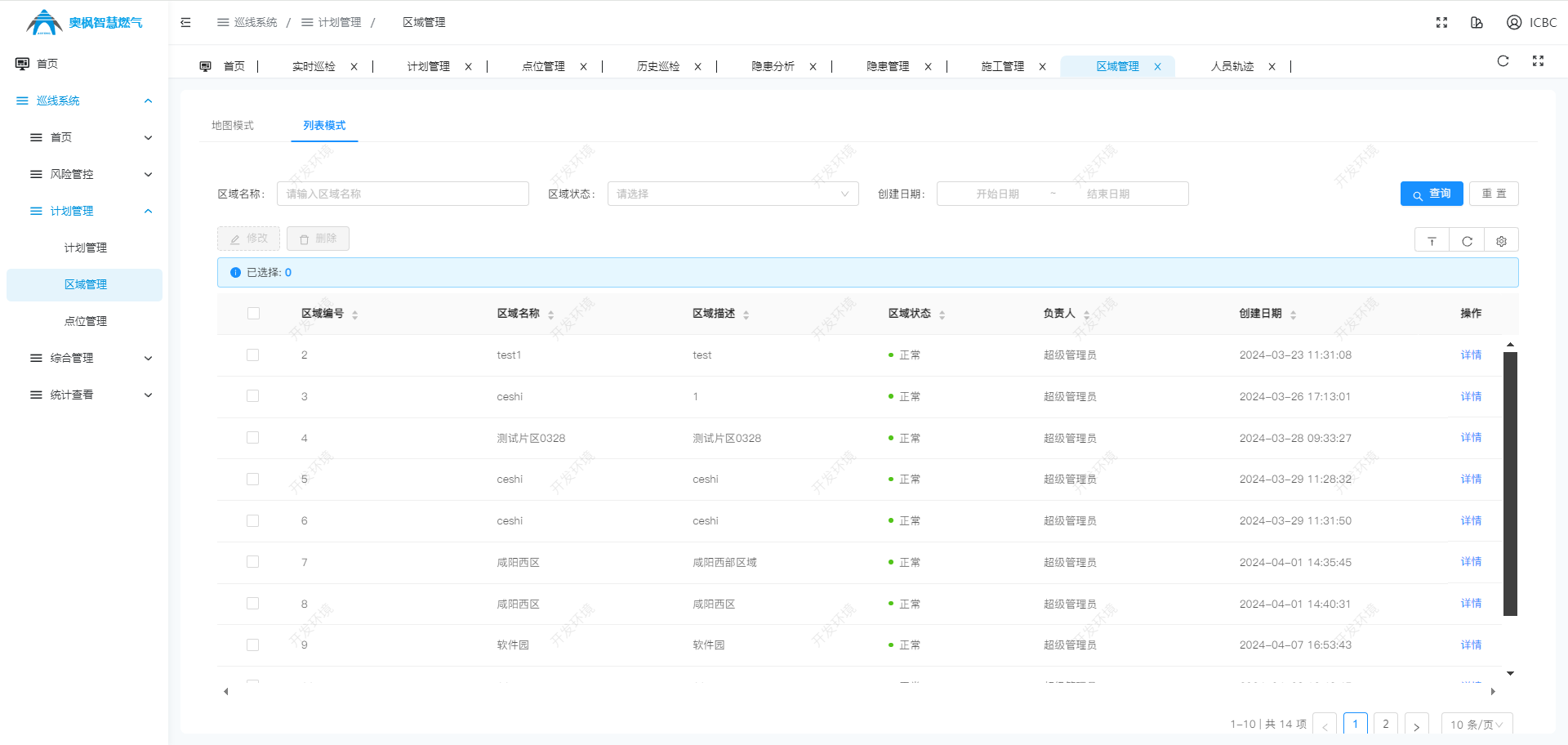Collapse the 计划管理 sidebar group
This screenshot has width=1568, height=745.
(84, 211)
